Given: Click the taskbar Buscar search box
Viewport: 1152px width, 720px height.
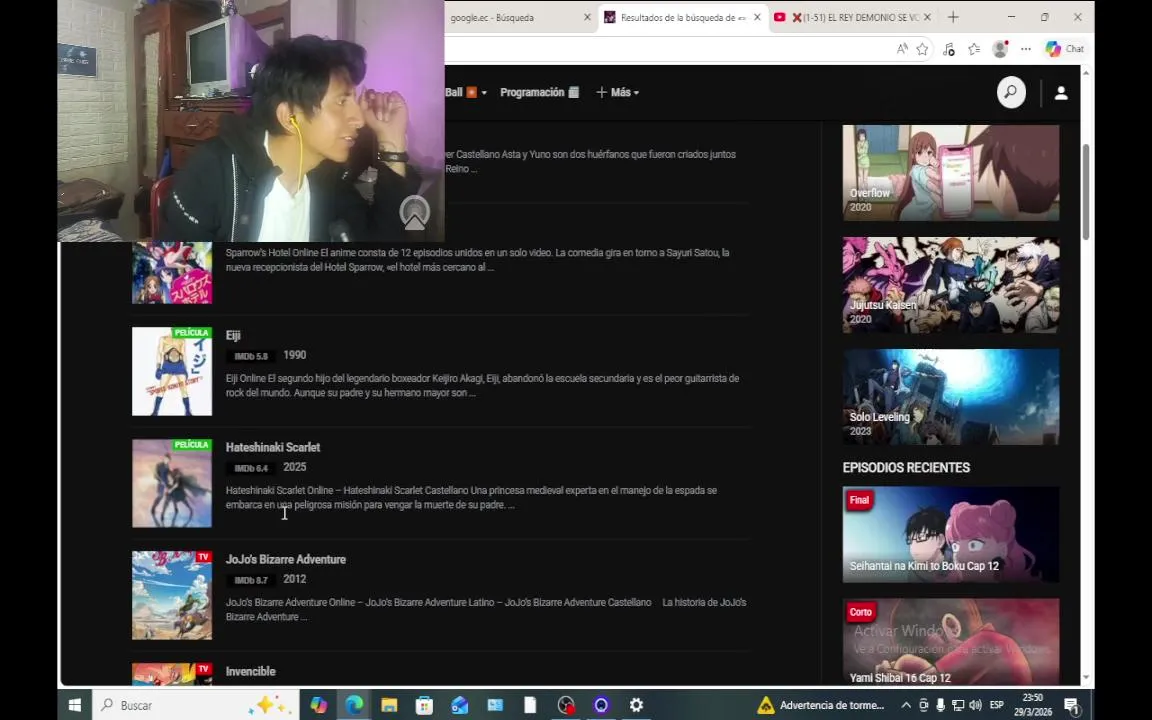Looking at the screenshot, I should pyautogui.click(x=196, y=705).
